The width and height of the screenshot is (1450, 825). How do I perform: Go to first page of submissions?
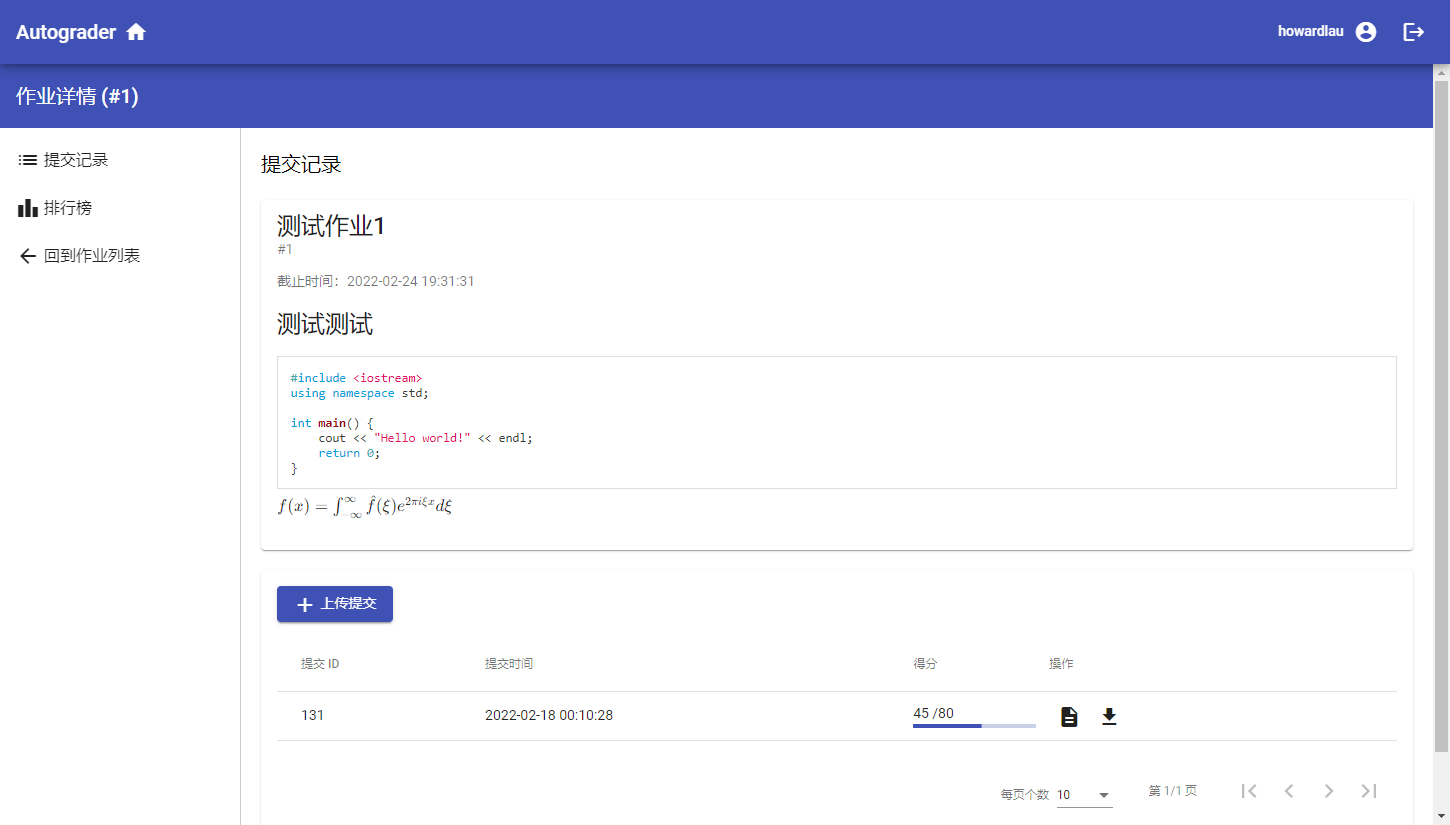(x=1249, y=791)
